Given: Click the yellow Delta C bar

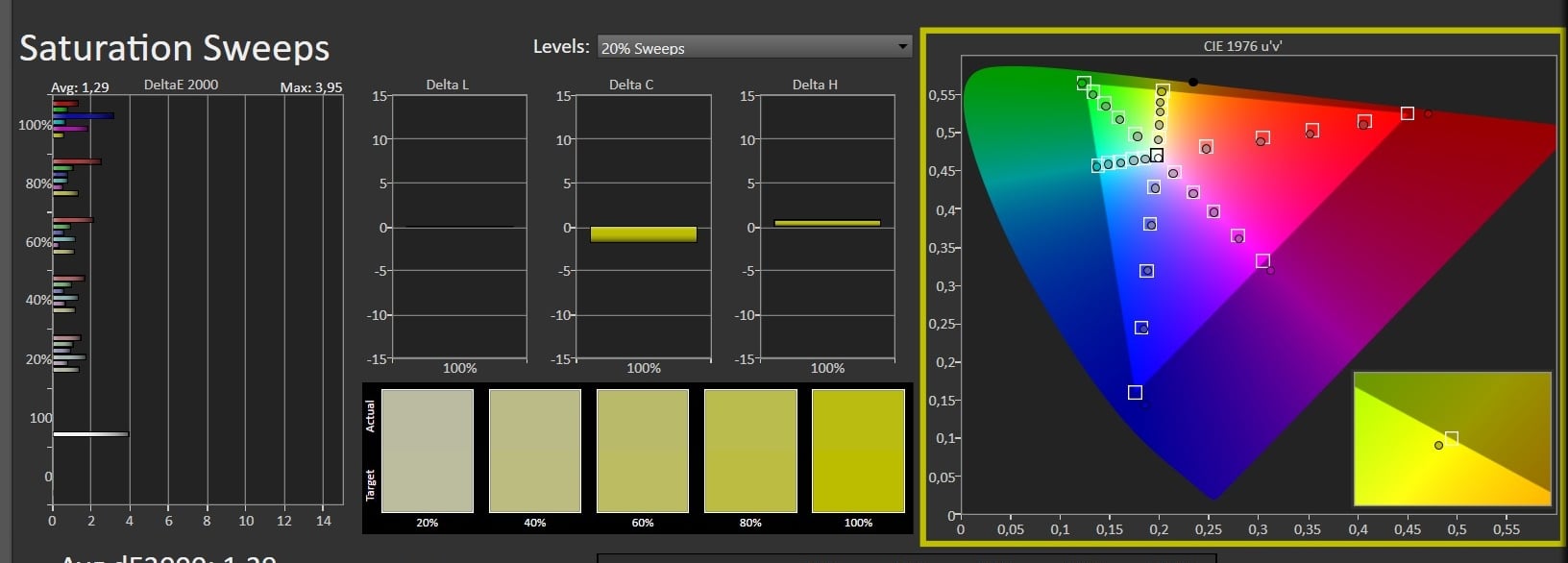Looking at the screenshot, I should [643, 234].
